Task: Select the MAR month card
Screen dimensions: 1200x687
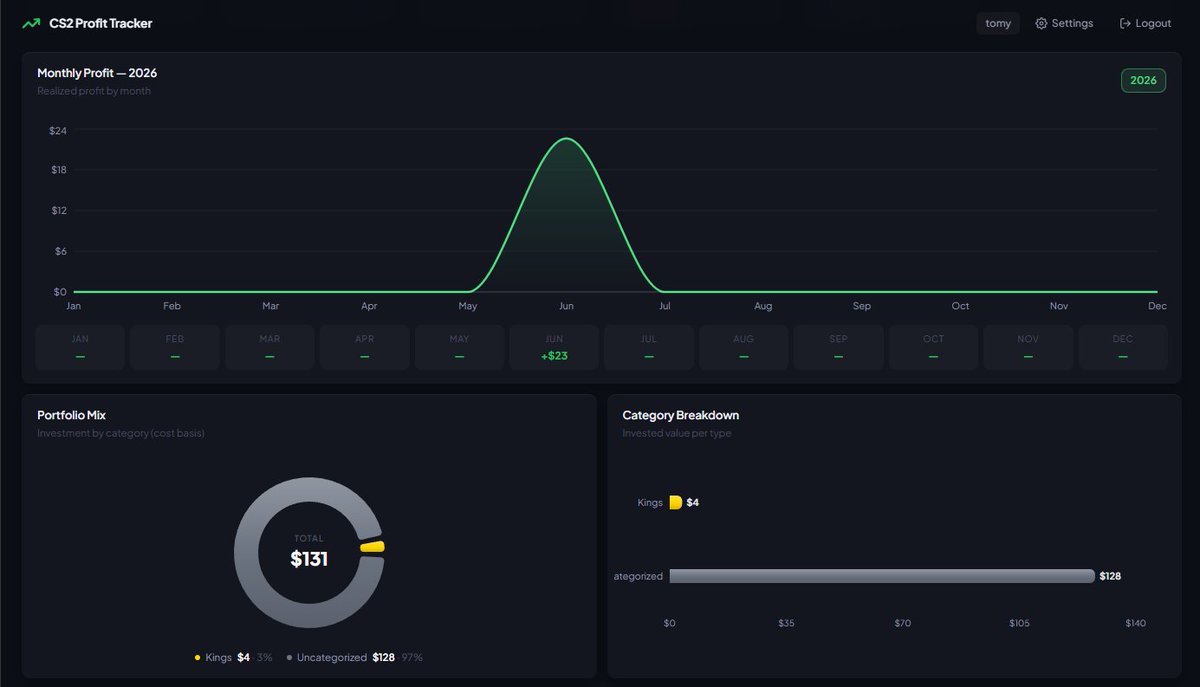Action: point(270,347)
